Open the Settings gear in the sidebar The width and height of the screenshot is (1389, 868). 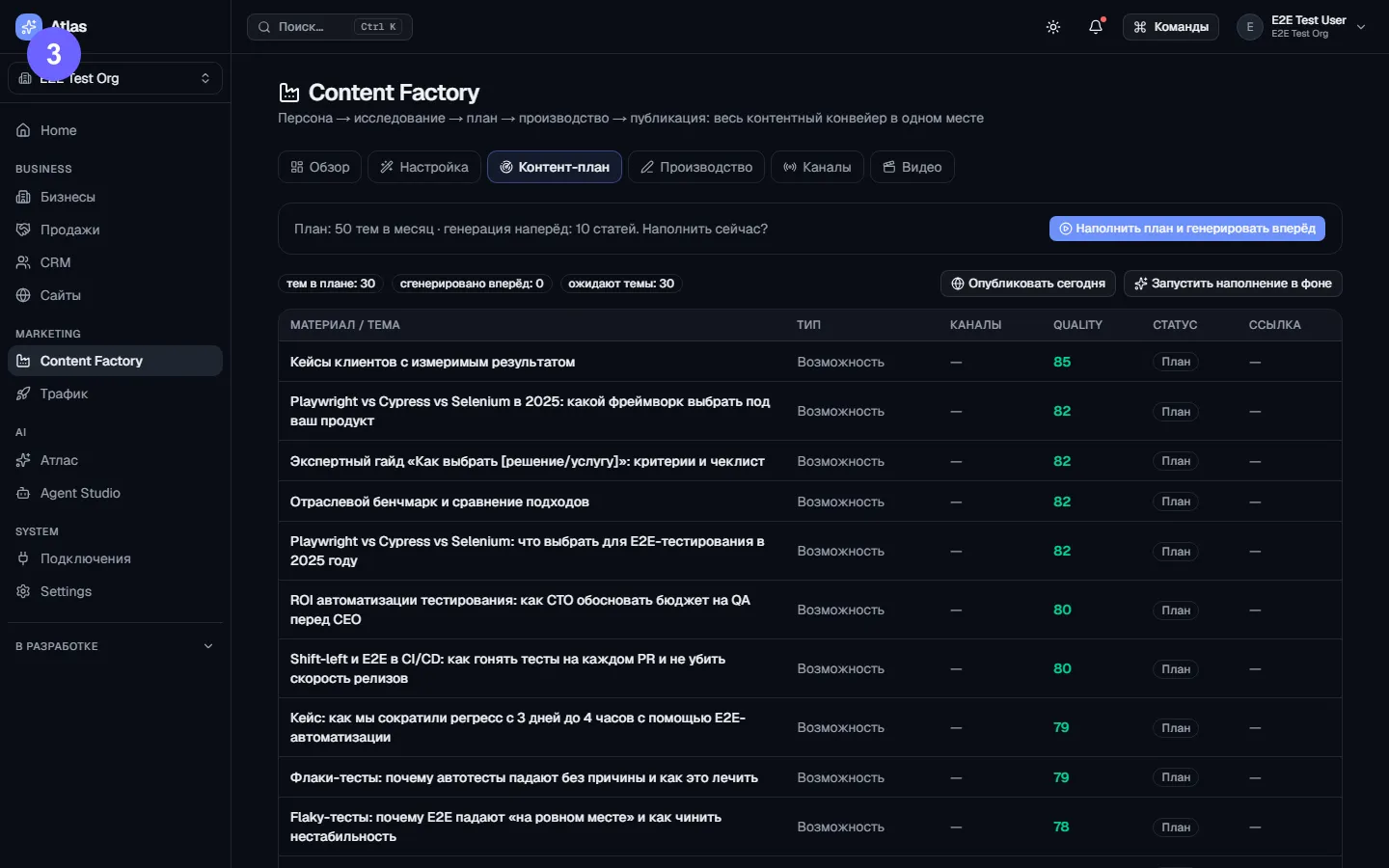[23, 591]
